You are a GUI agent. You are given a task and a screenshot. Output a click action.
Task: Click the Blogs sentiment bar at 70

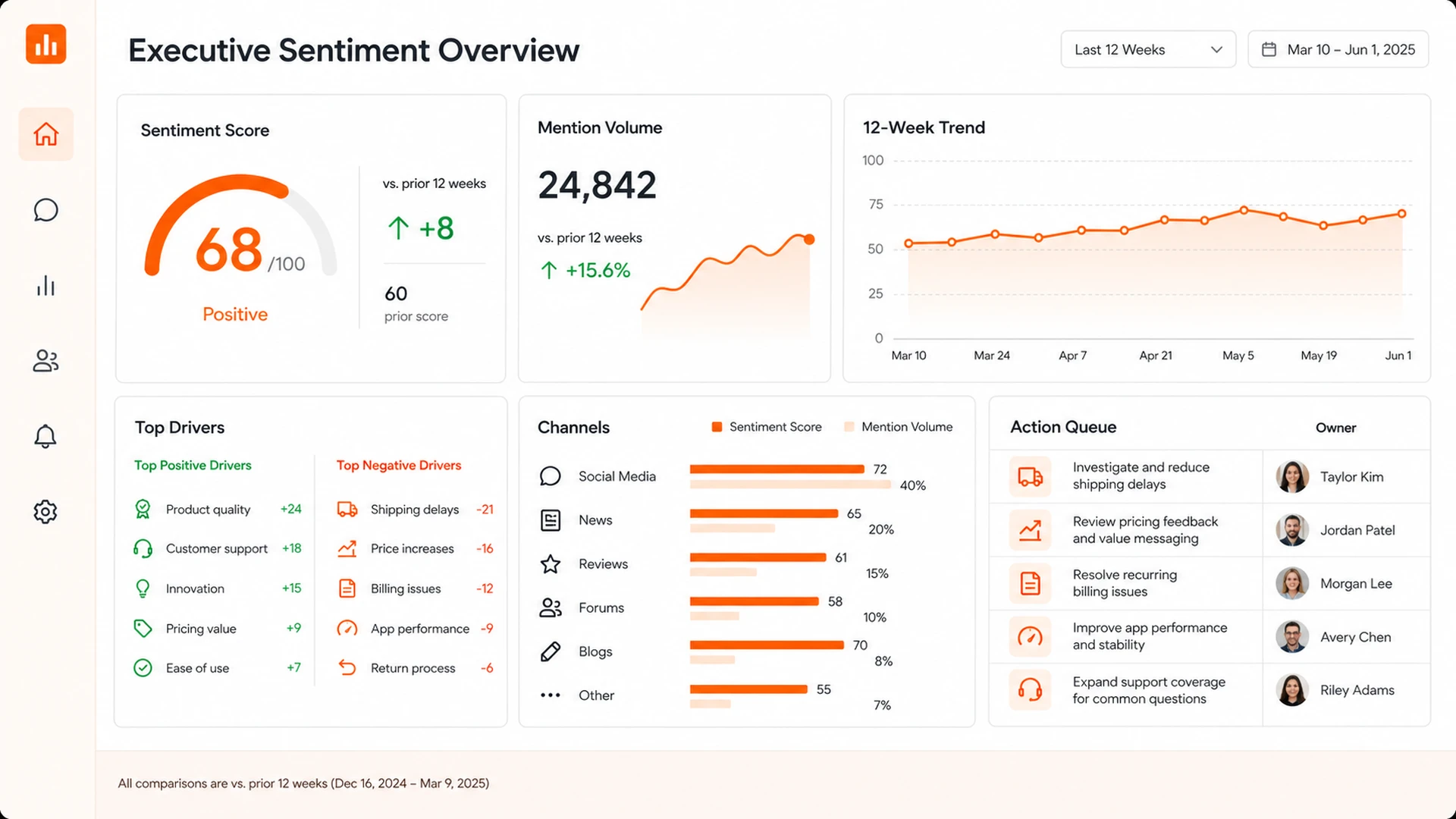pyautogui.click(x=767, y=645)
